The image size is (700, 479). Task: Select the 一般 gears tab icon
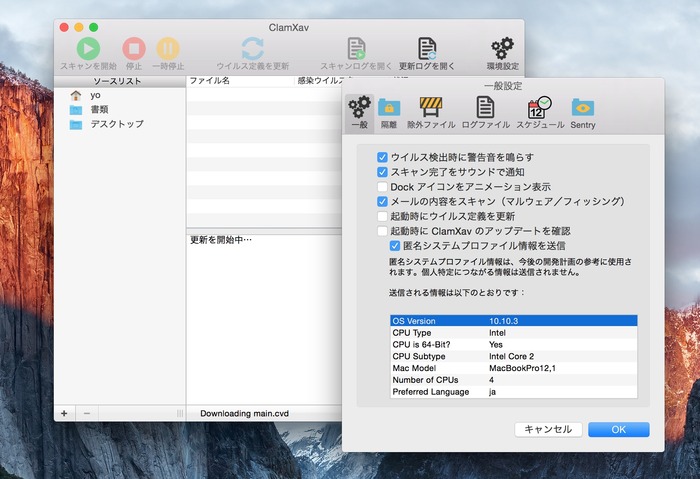(x=359, y=107)
